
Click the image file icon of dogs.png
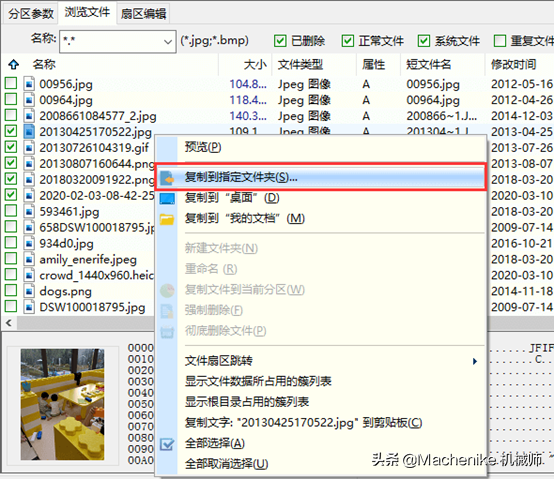29,291
